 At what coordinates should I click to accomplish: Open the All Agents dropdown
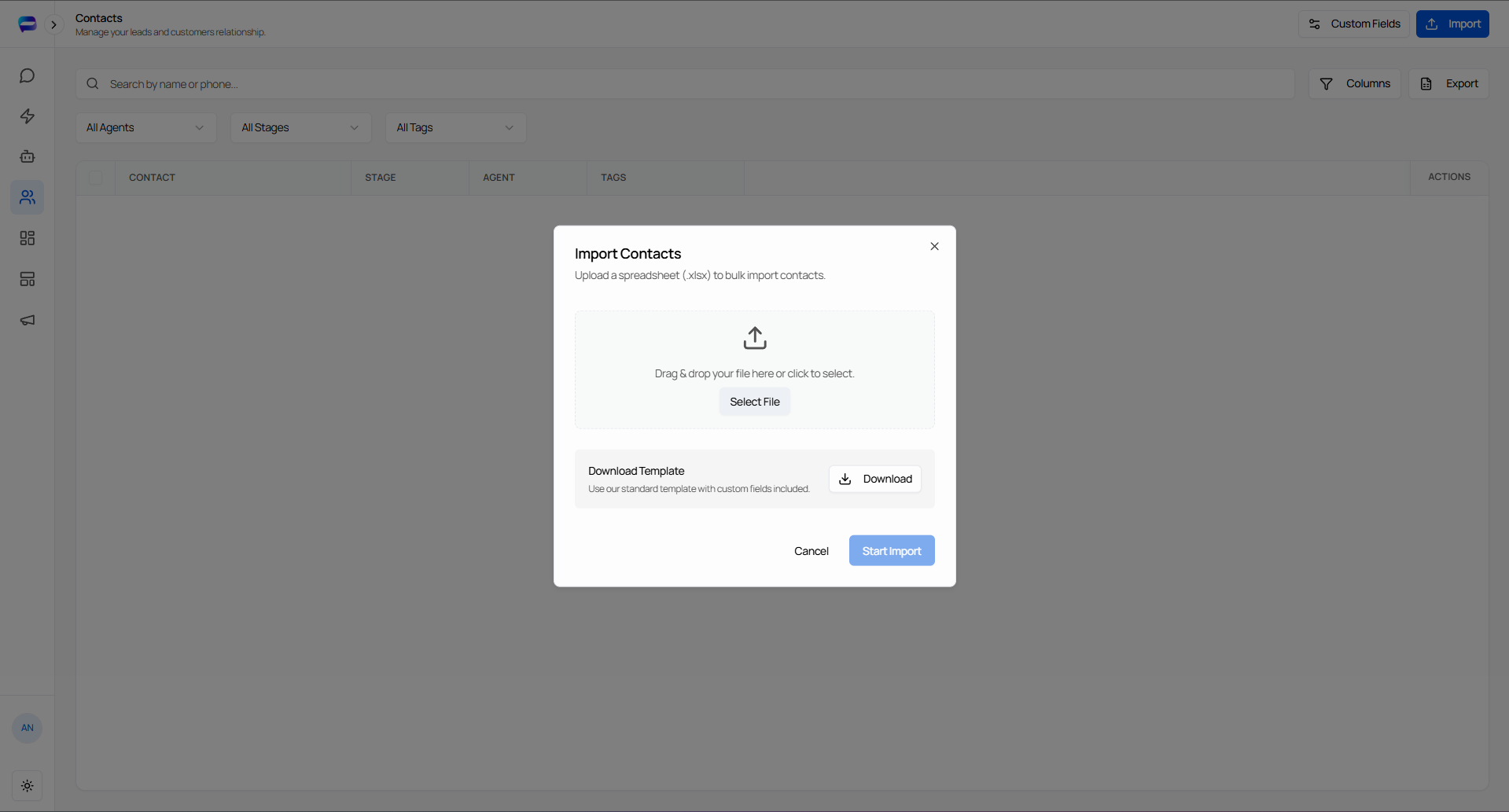tap(145, 127)
